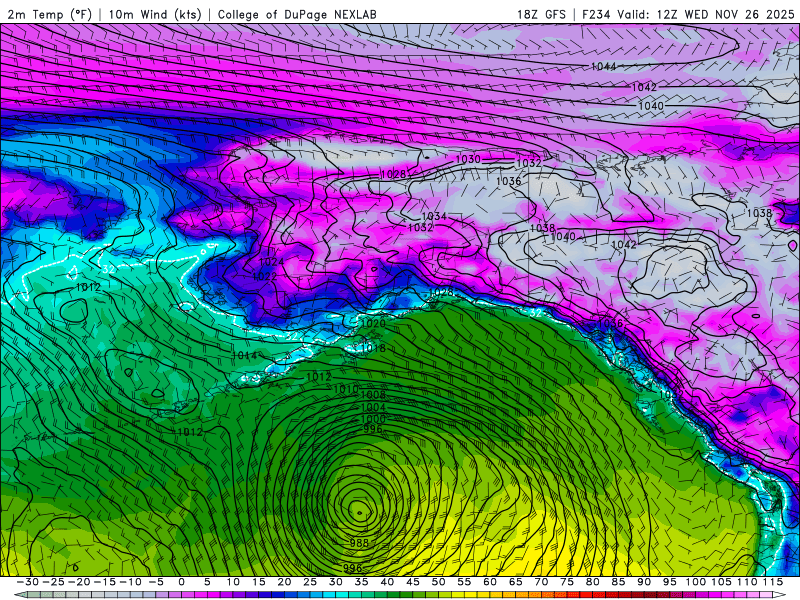Click the 40 temperature scale label
Image resolution: width=800 pixels, height=600 pixels.
tap(387, 582)
